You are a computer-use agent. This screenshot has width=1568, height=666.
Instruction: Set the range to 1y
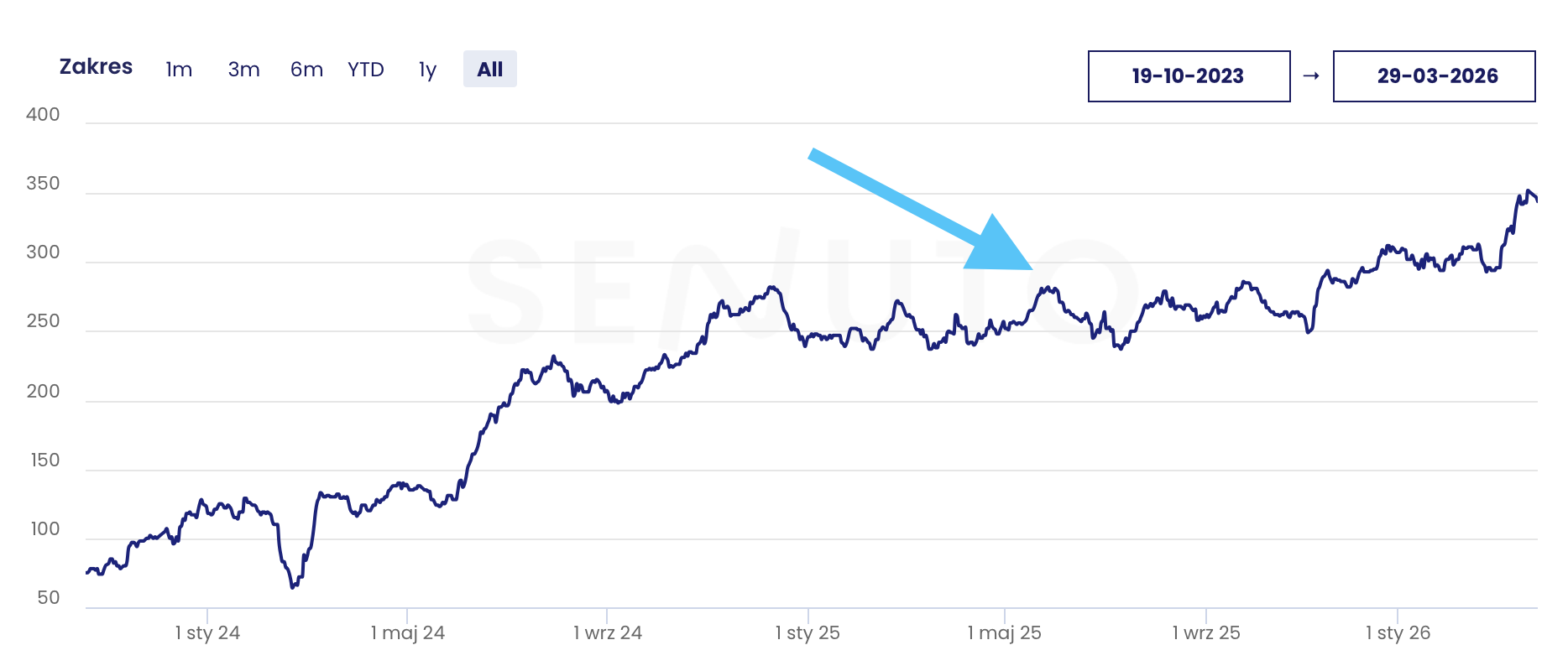tap(427, 70)
